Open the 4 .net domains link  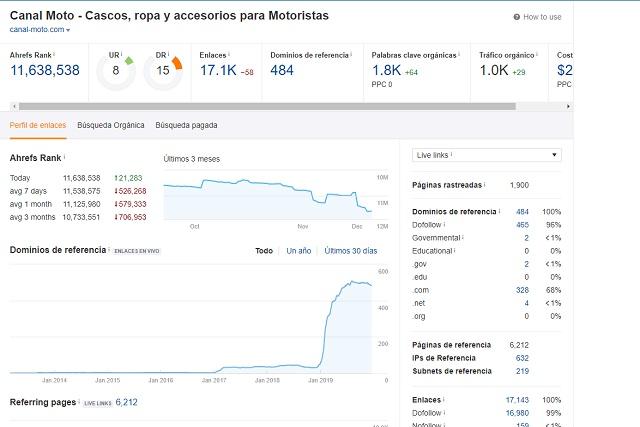point(526,303)
